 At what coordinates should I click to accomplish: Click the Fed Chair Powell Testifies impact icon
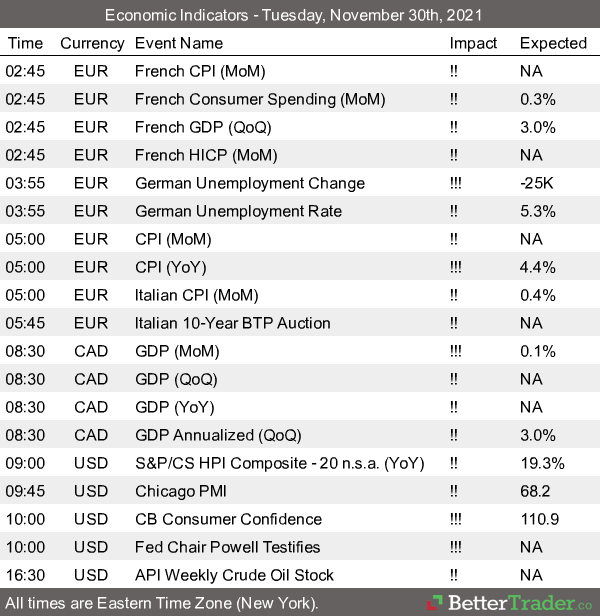[x=458, y=547]
